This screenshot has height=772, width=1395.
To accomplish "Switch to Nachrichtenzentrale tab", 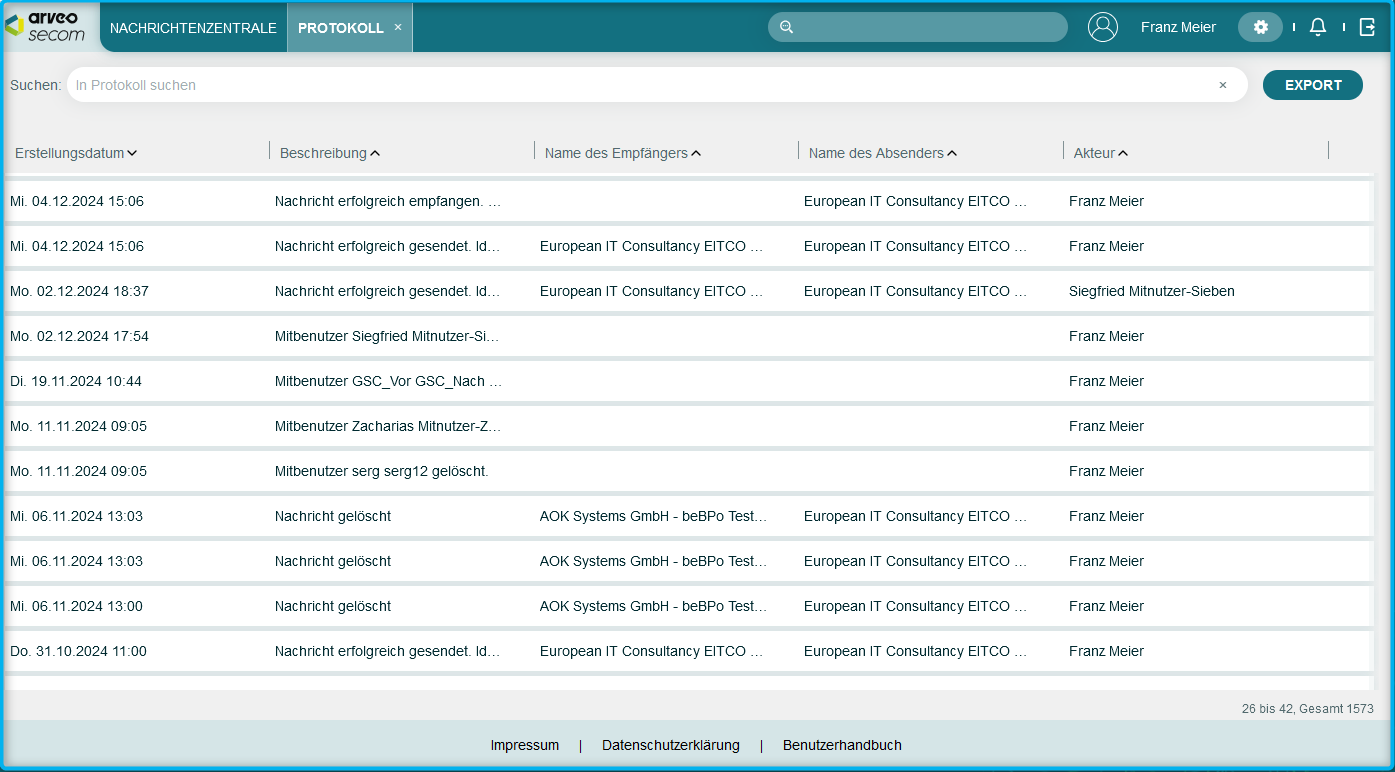I will click(x=193, y=28).
